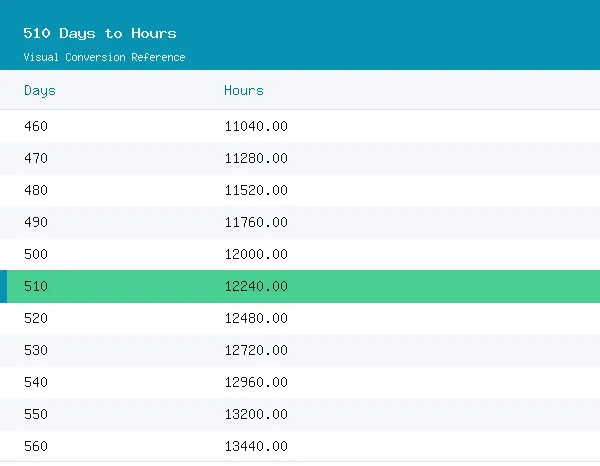Select the '13200.00' hours value
The width and height of the screenshot is (600, 466).
[x=256, y=414]
